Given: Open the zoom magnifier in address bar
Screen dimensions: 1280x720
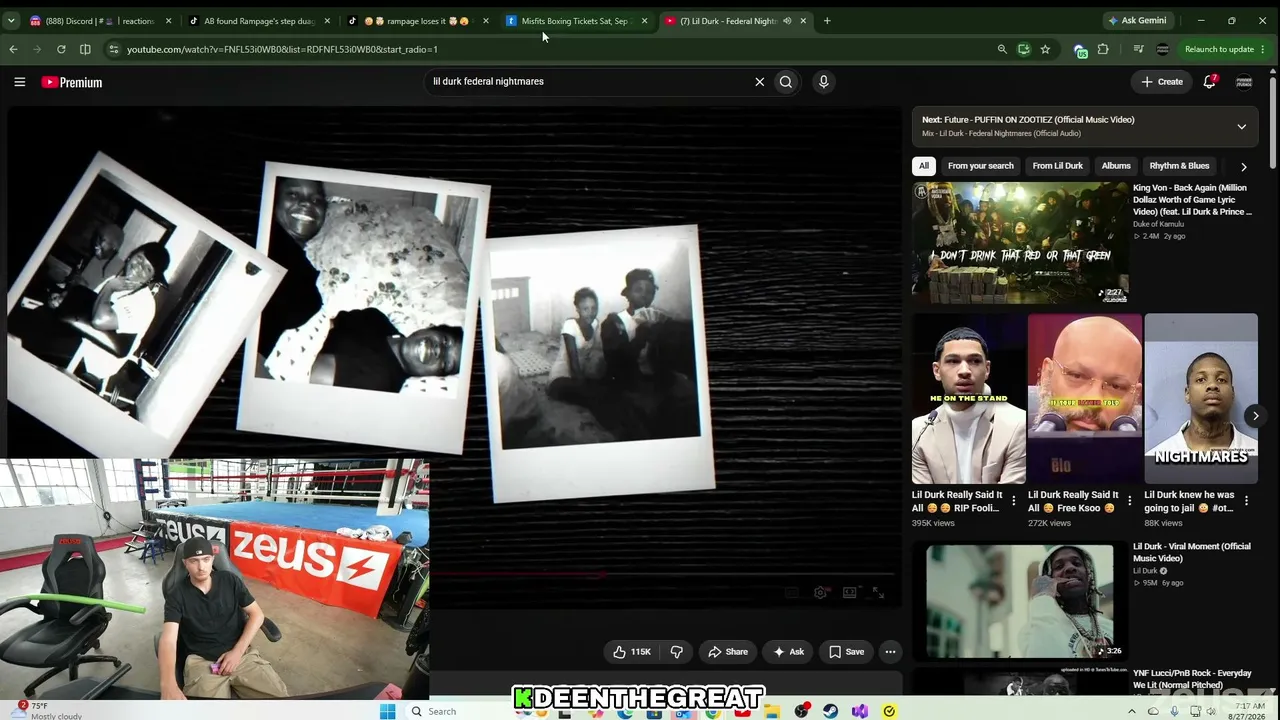Looking at the screenshot, I should click(x=1001, y=49).
